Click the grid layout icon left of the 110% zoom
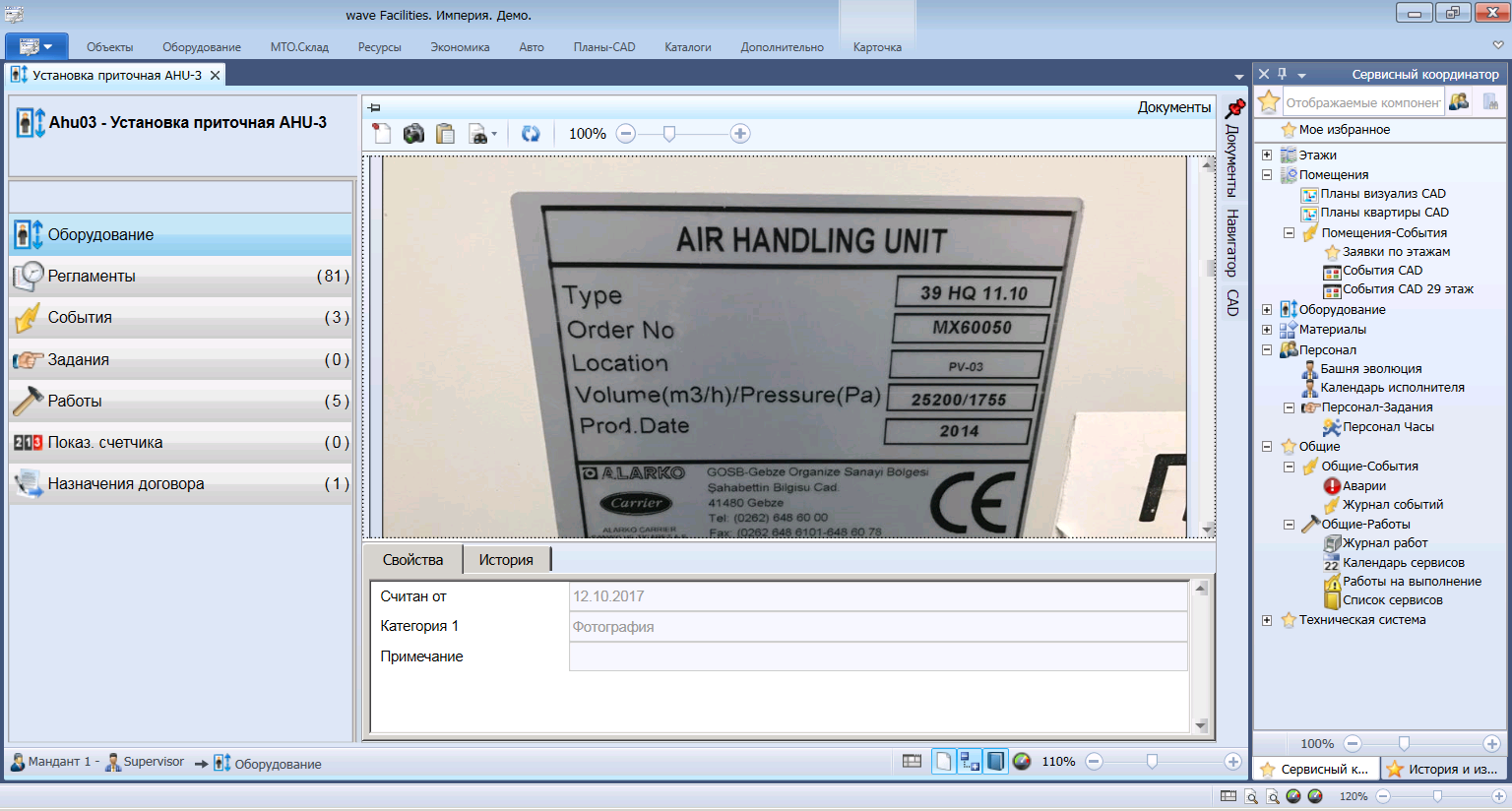 pyautogui.click(x=913, y=761)
